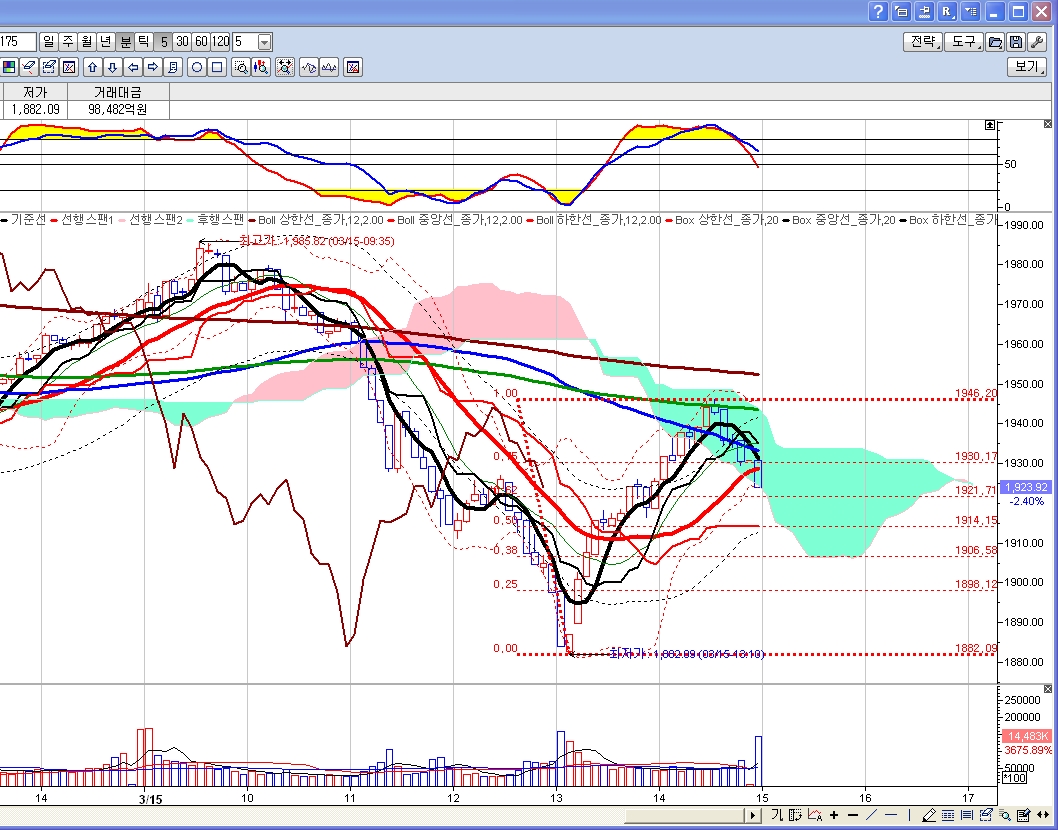Open the 전략 strategy menu

click(922, 42)
